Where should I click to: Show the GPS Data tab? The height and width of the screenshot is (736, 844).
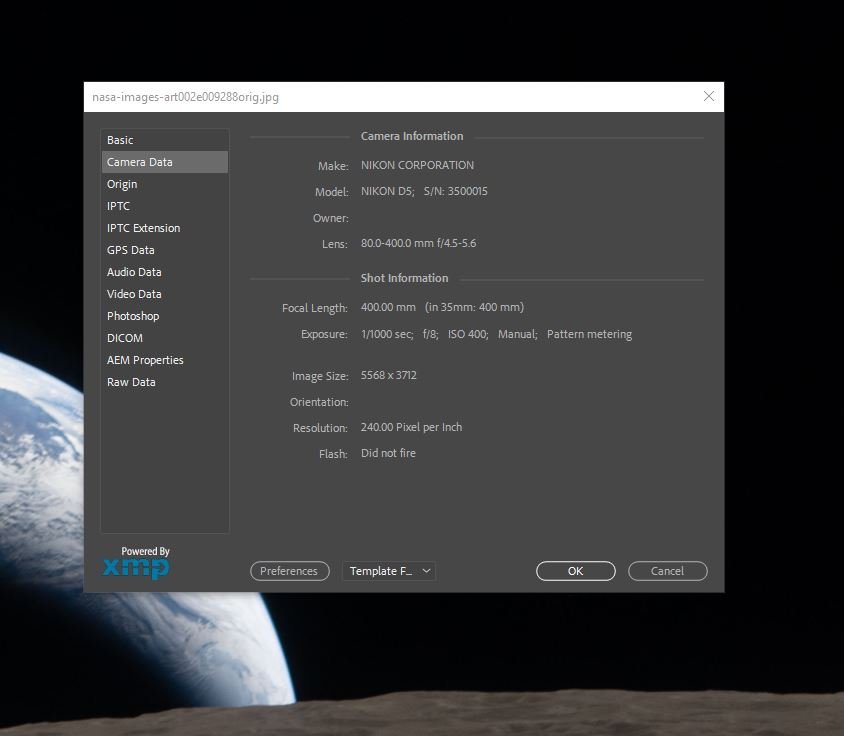pyautogui.click(x=165, y=250)
